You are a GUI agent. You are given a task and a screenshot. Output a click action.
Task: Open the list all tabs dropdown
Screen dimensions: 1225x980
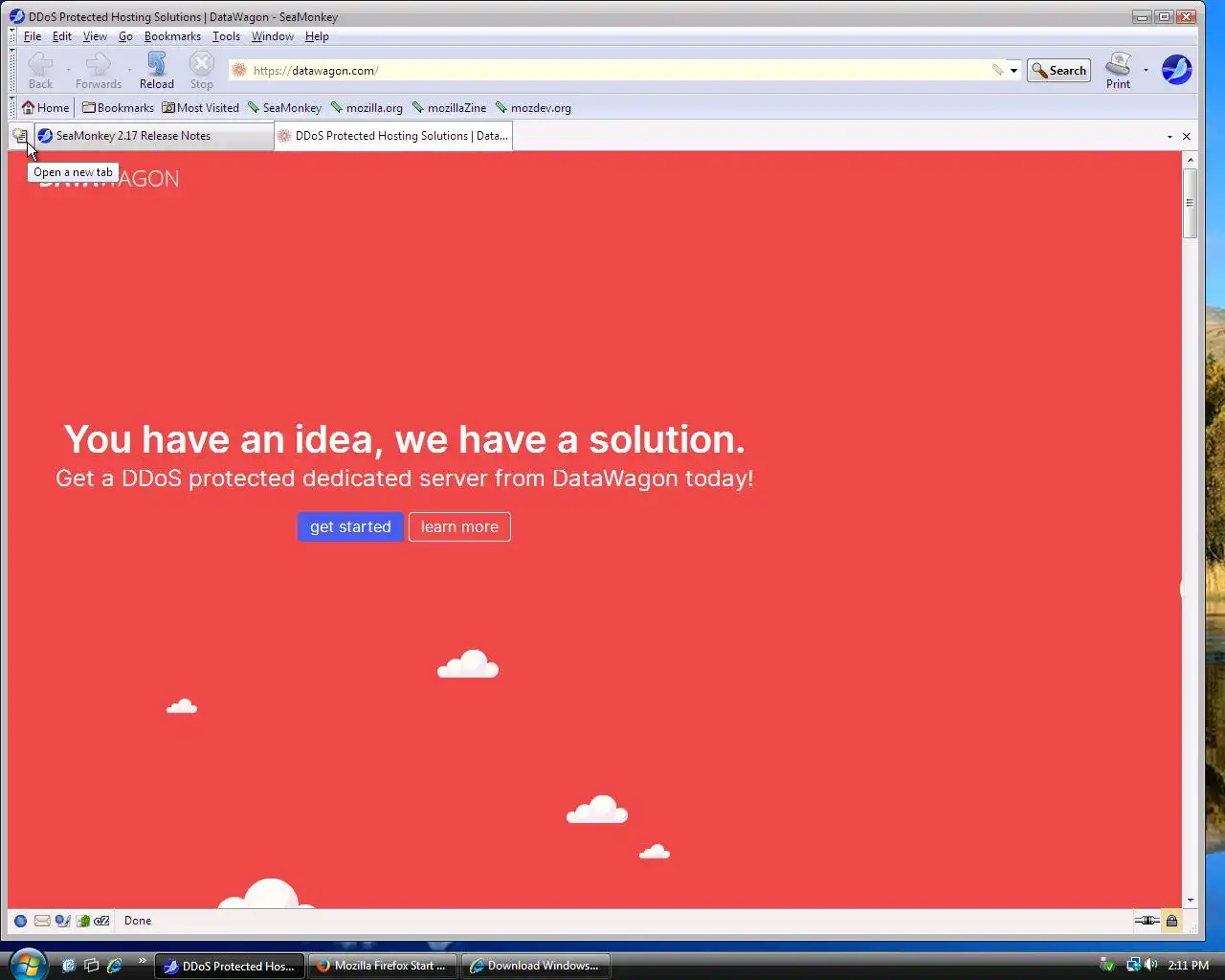tap(1169, 136)
